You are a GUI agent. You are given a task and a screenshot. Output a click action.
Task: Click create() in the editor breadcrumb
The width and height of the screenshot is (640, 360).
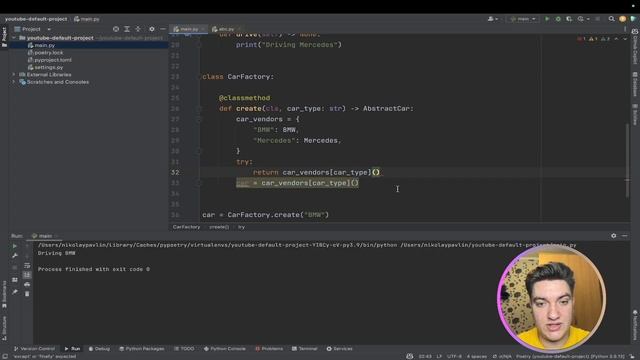click(219, 227)
